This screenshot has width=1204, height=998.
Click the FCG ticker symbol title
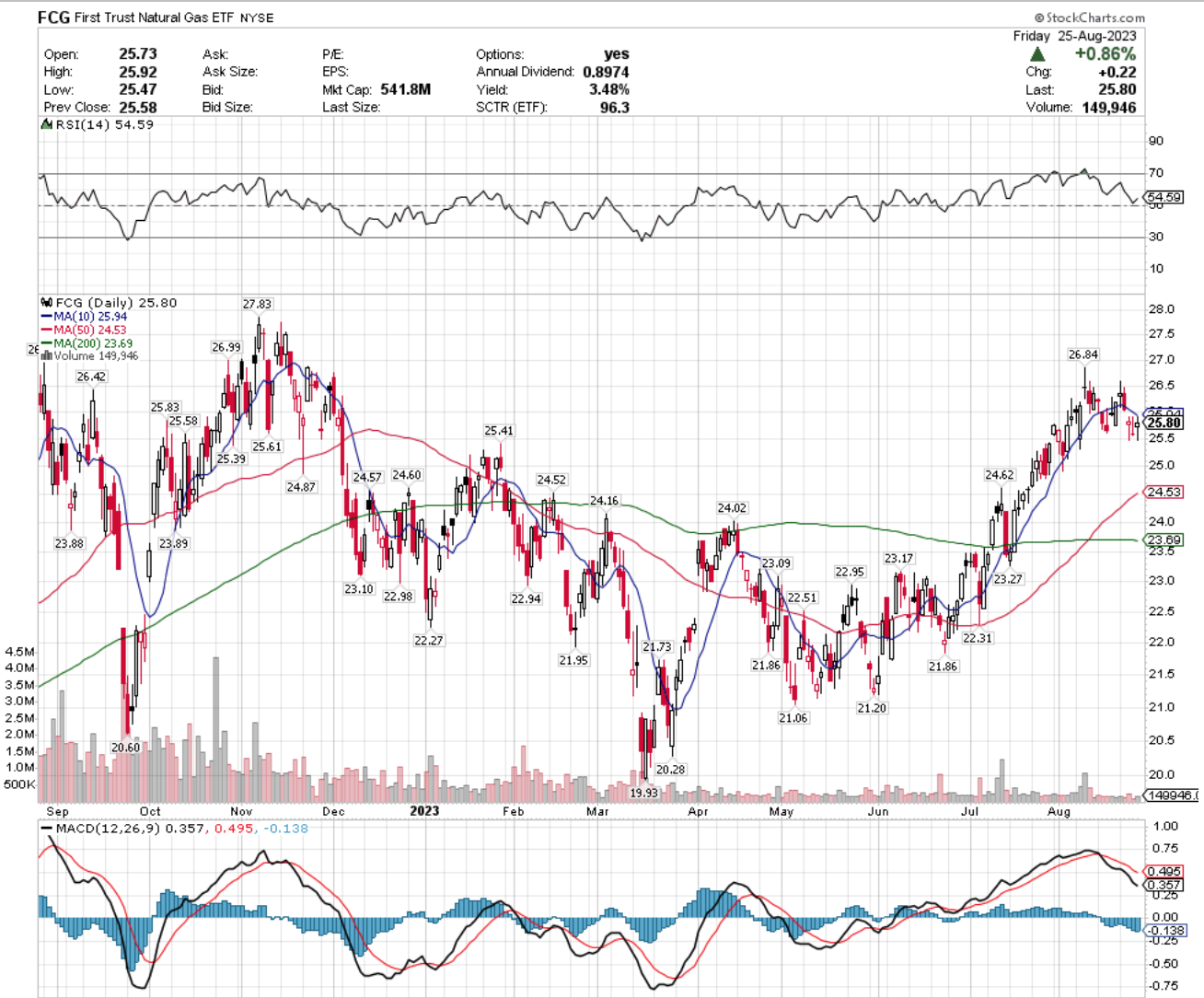point(54,17)
